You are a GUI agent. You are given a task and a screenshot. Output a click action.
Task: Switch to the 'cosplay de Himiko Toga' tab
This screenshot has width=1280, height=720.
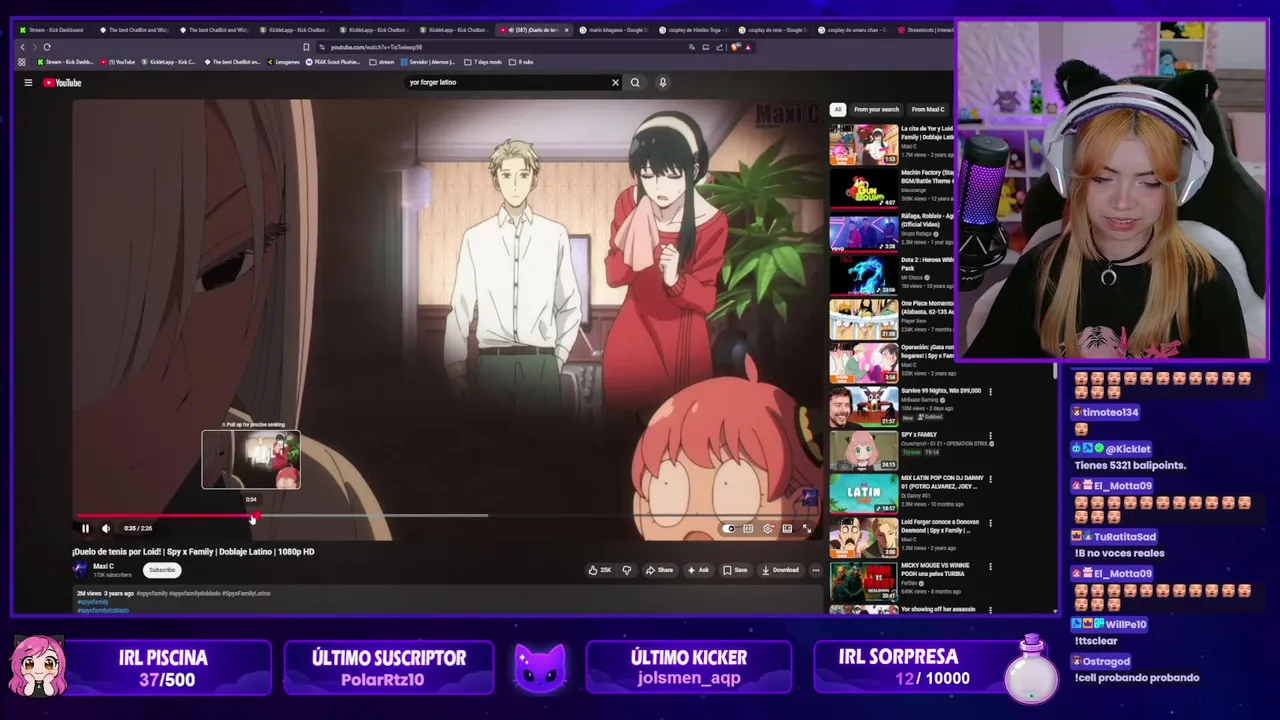coord(695,30)
